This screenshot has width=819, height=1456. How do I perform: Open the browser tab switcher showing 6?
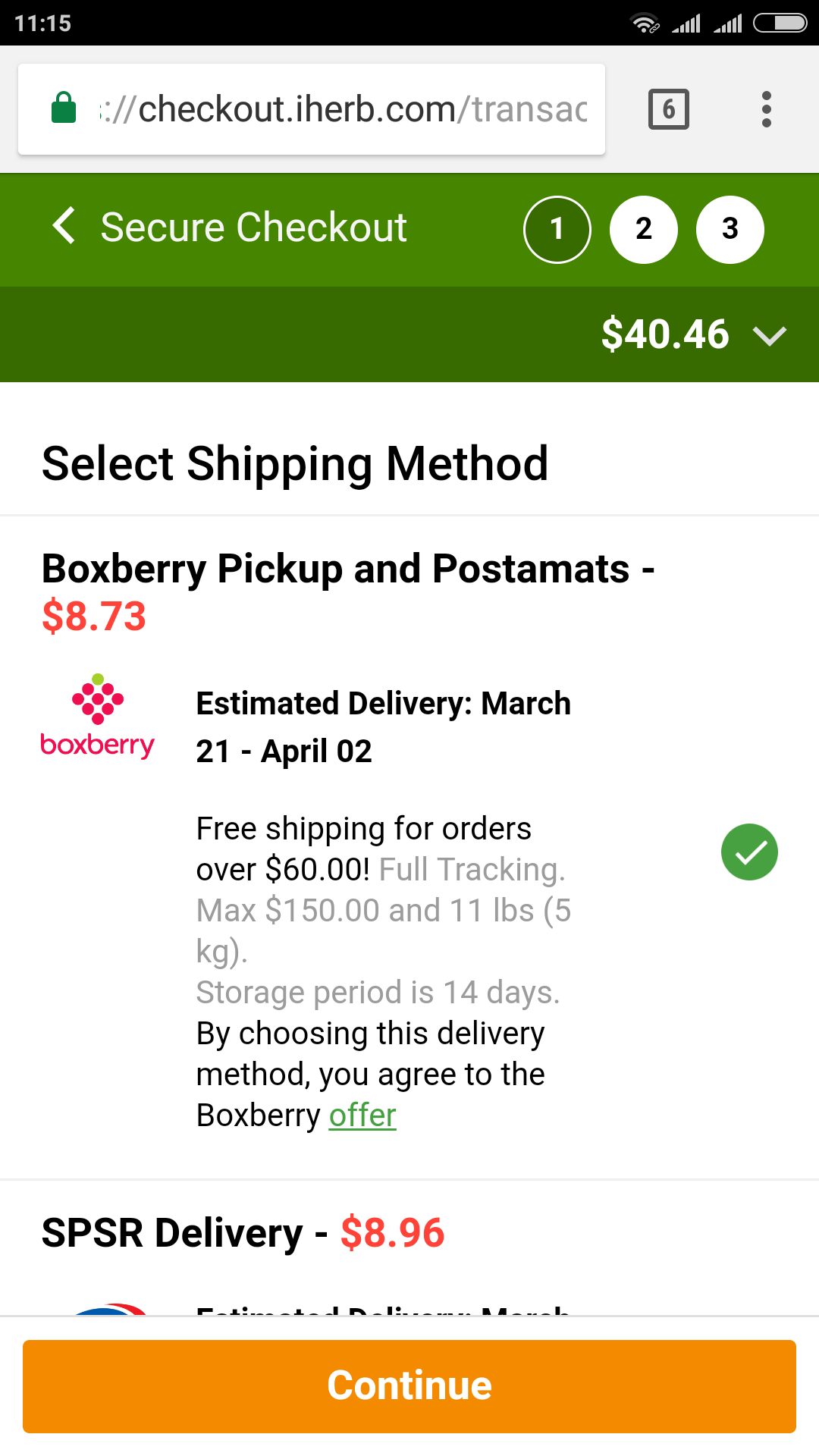coord(668,109)
